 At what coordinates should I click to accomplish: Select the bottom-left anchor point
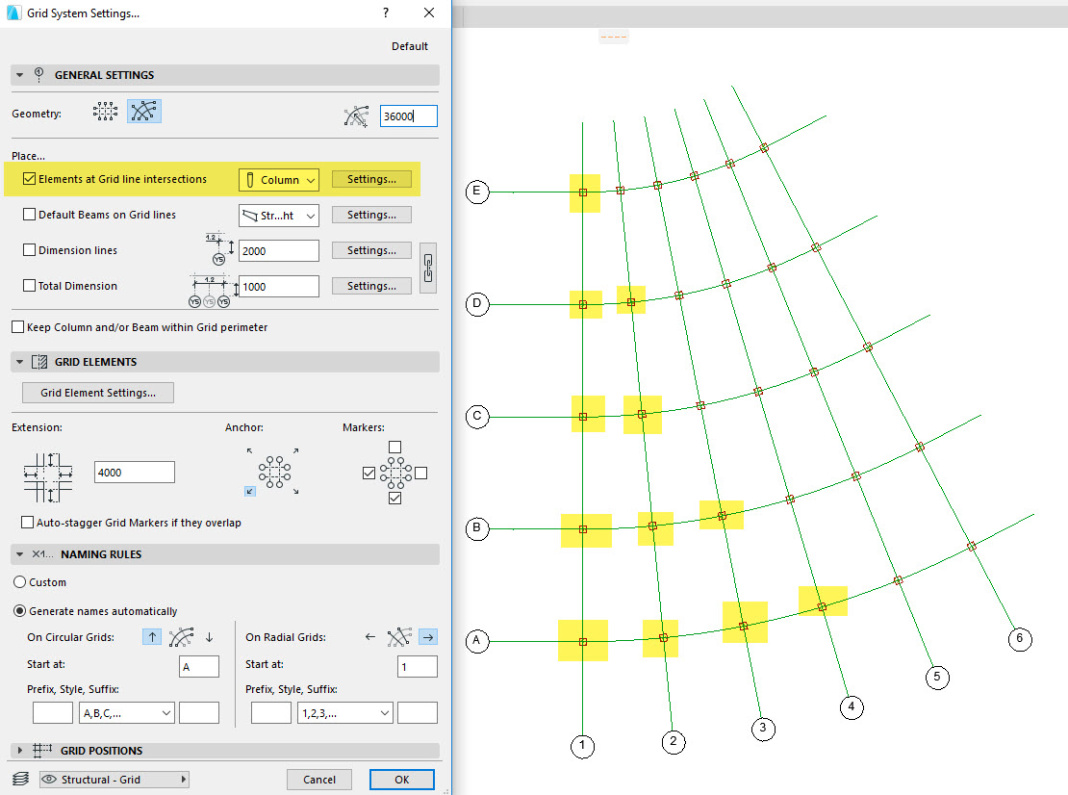point(250,490)
